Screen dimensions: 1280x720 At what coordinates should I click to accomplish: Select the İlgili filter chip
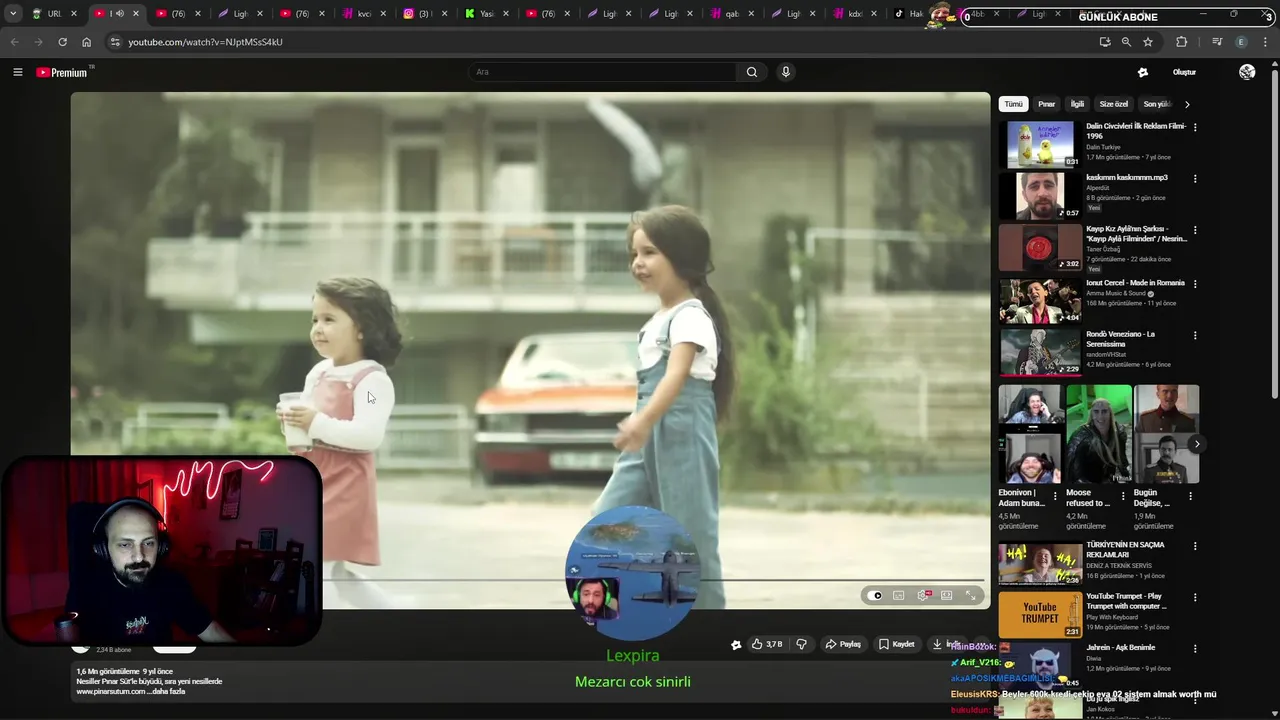[1078, 104]
